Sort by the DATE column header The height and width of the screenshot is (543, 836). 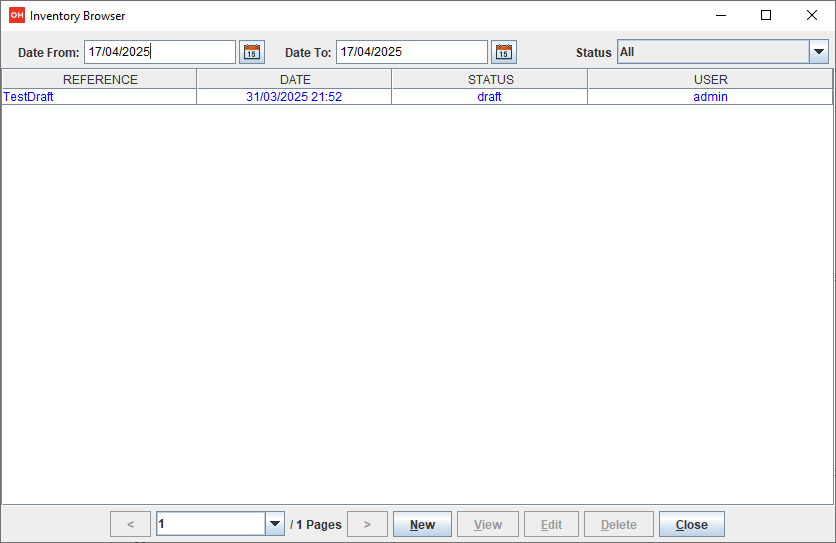point(295,79)
